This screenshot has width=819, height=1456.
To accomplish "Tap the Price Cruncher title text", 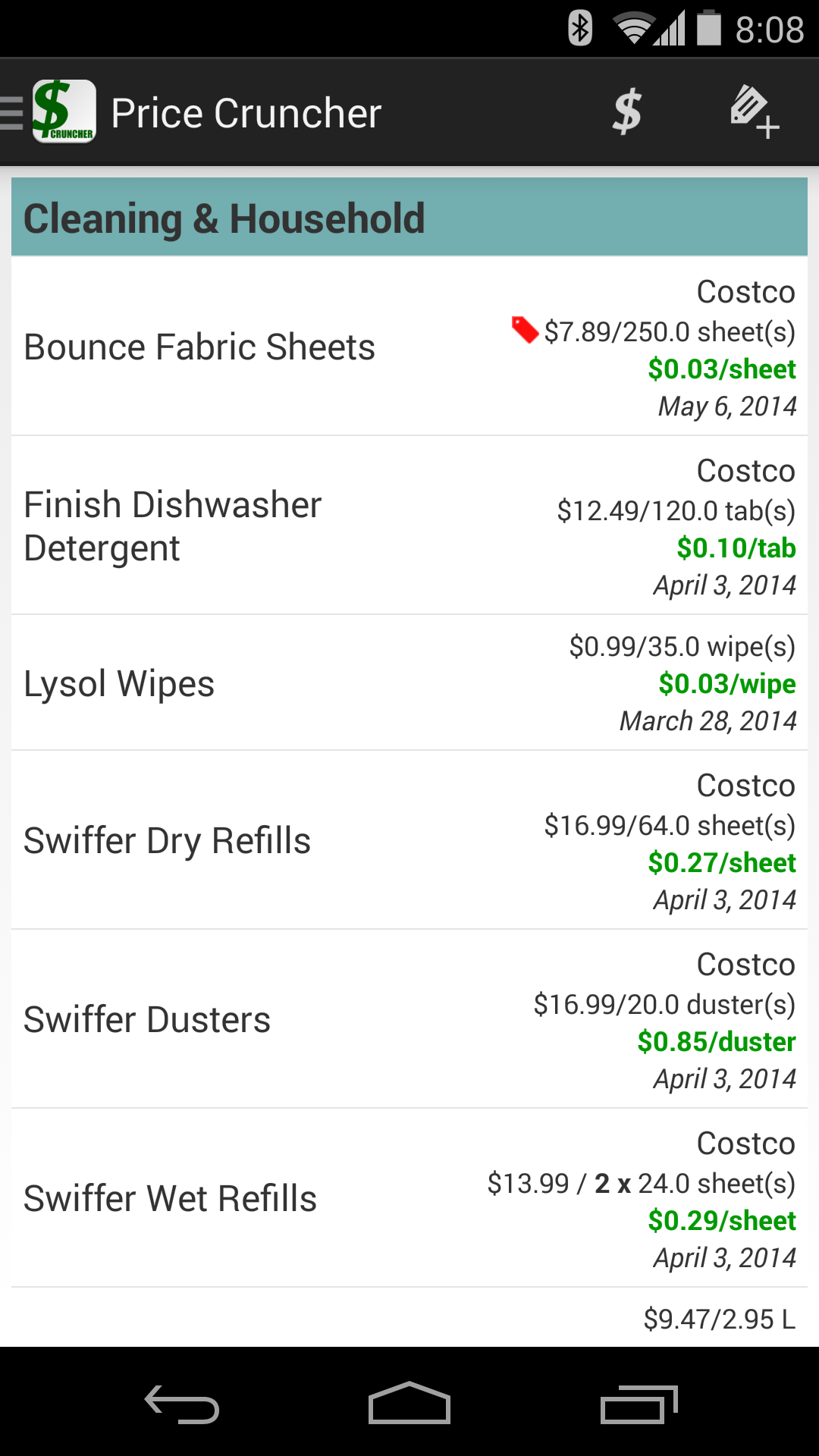I will 246,113.
